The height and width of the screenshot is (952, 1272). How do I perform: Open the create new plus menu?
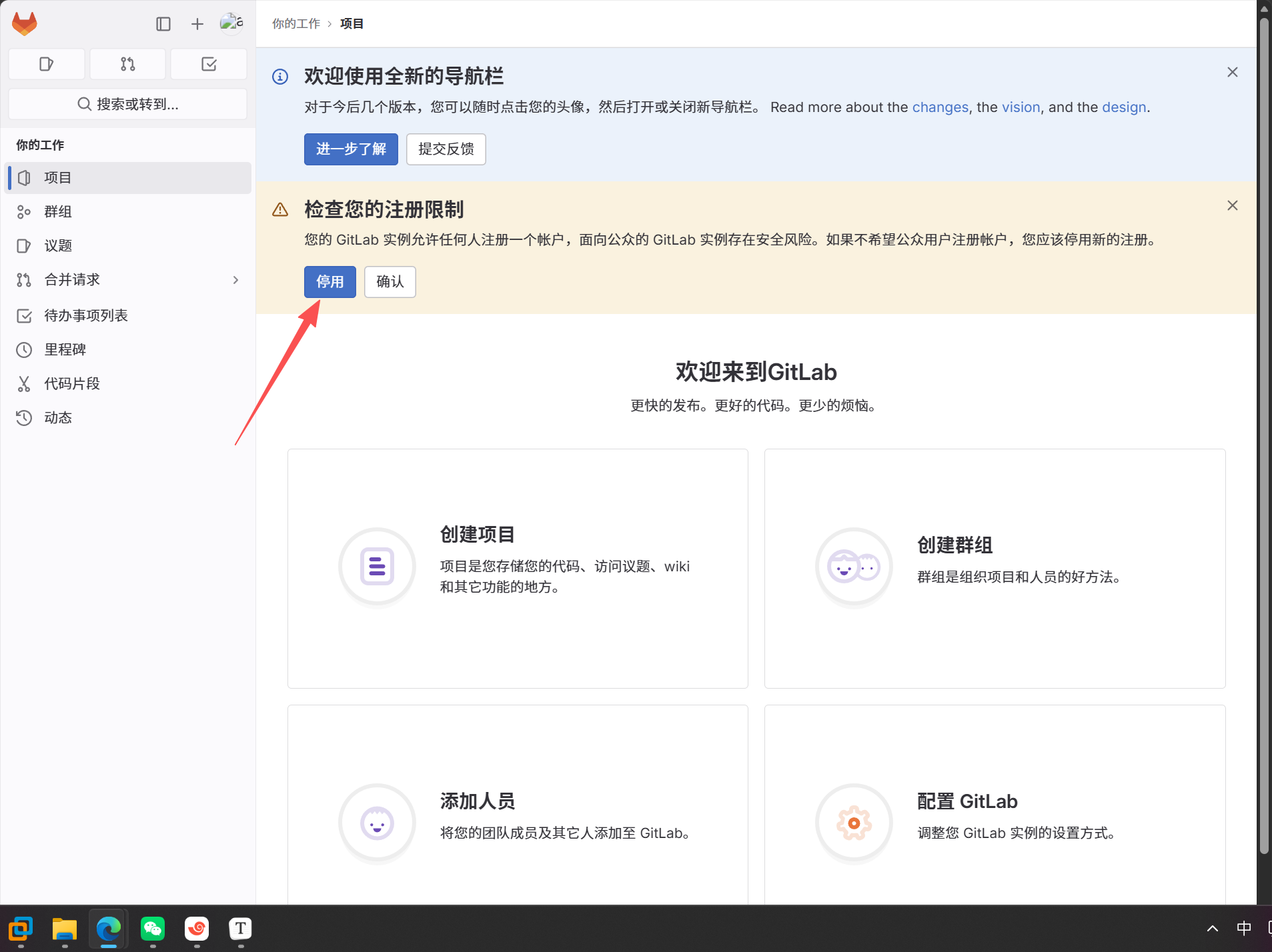pyautogui.click(x=197, y=24)
